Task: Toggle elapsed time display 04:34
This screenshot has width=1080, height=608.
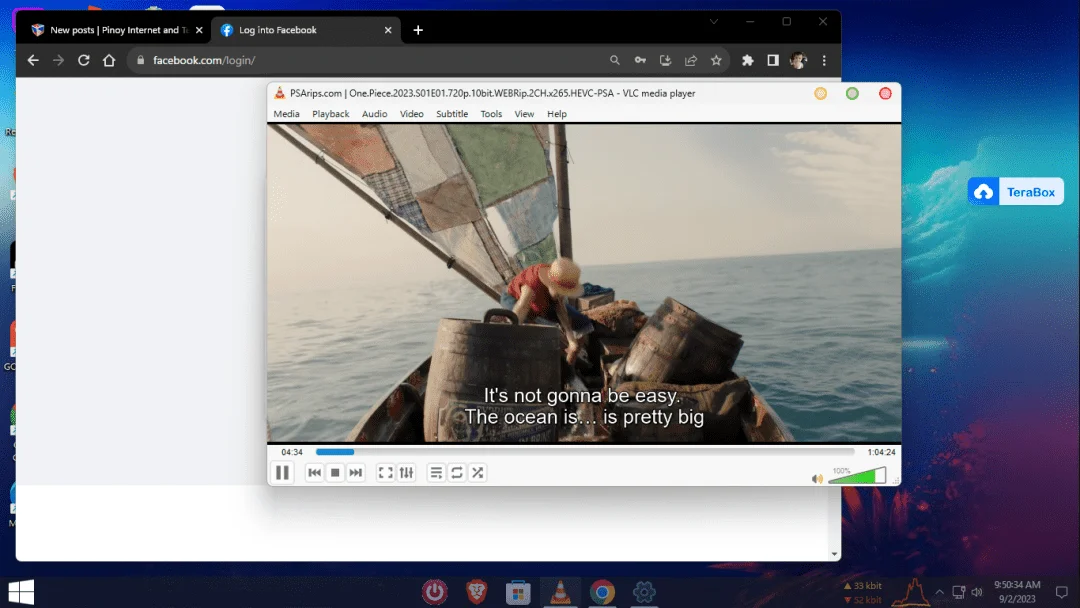Action: coord(292,452)
